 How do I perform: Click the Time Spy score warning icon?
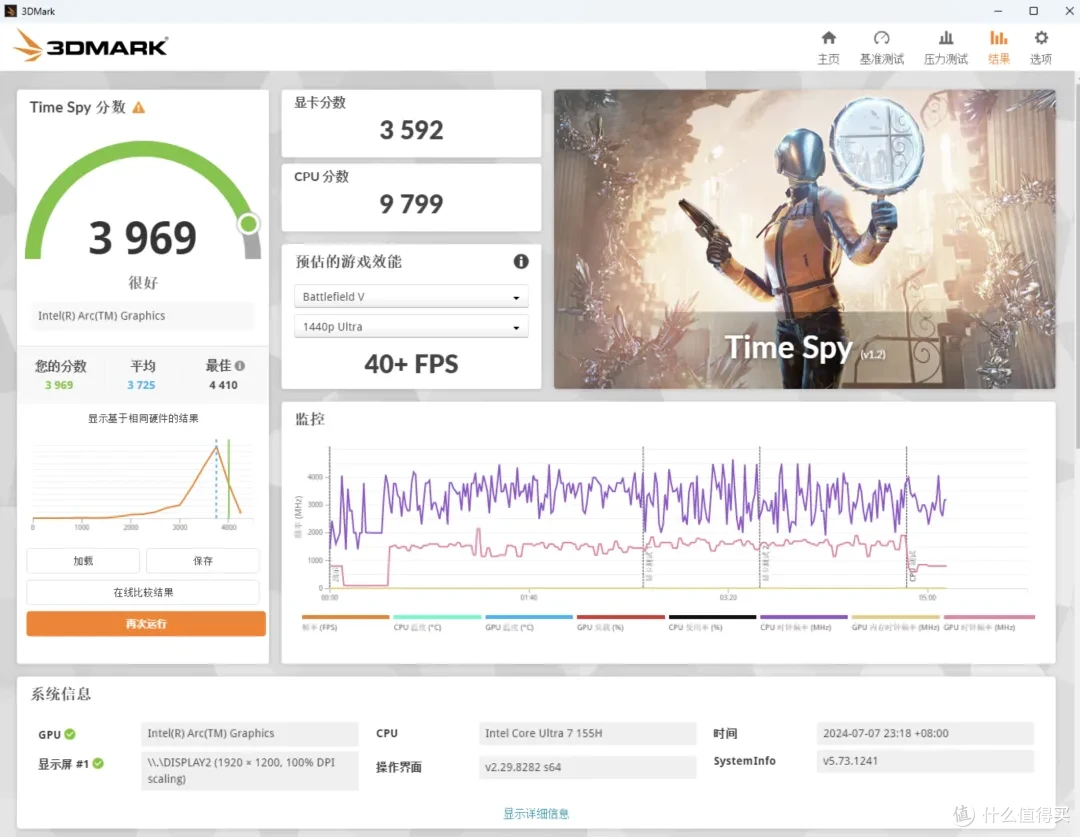pos(138,107)
